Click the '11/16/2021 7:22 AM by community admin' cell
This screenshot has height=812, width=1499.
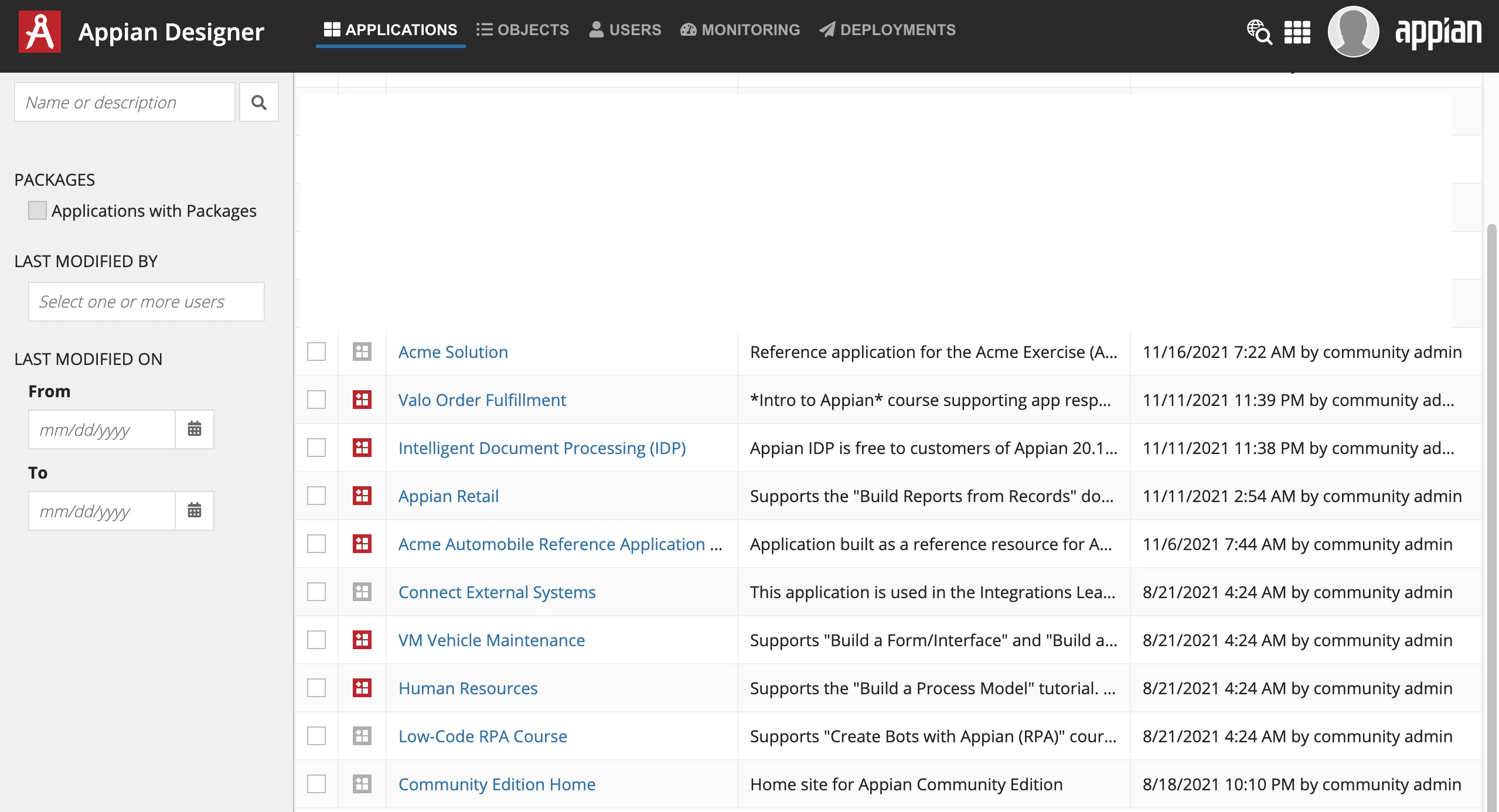(1302, 352)
